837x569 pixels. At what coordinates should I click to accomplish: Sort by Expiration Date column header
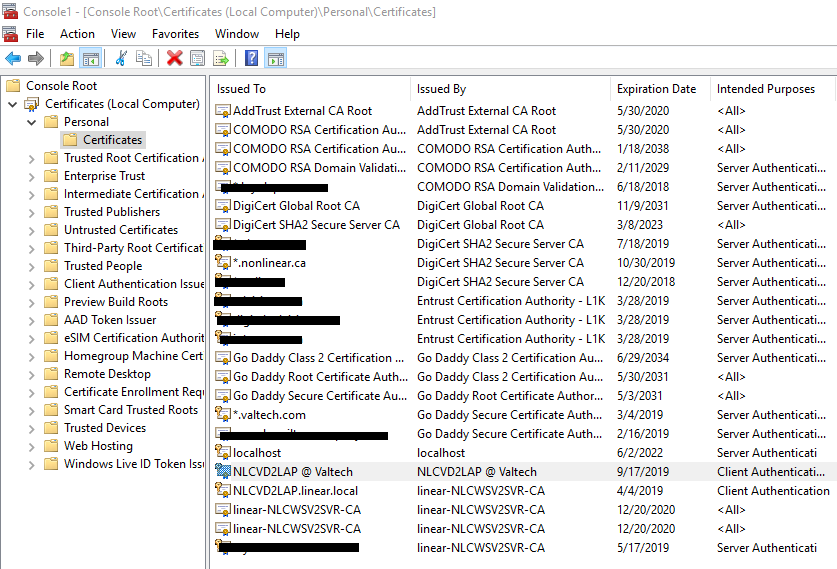[660, 89]
